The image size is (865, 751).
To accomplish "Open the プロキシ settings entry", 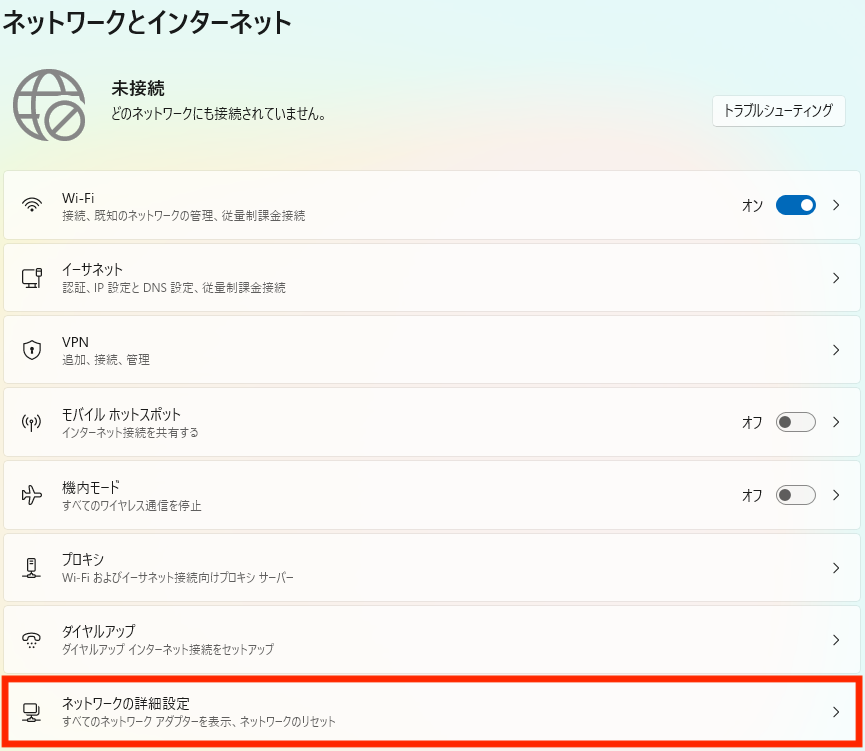I will coord(83,559).
